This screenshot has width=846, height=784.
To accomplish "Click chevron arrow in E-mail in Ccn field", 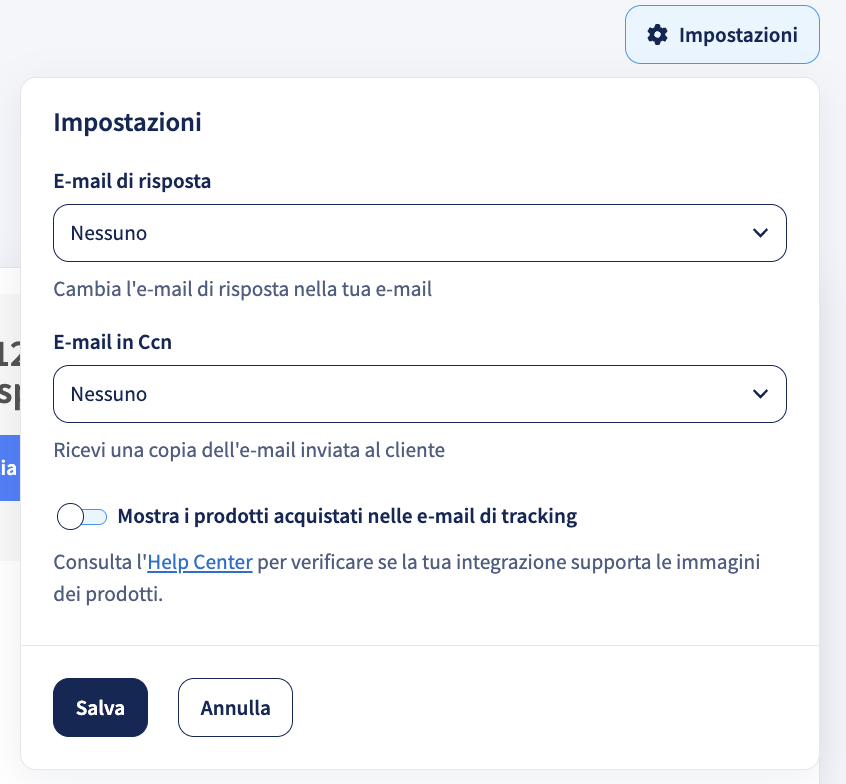I will point(760,394).
